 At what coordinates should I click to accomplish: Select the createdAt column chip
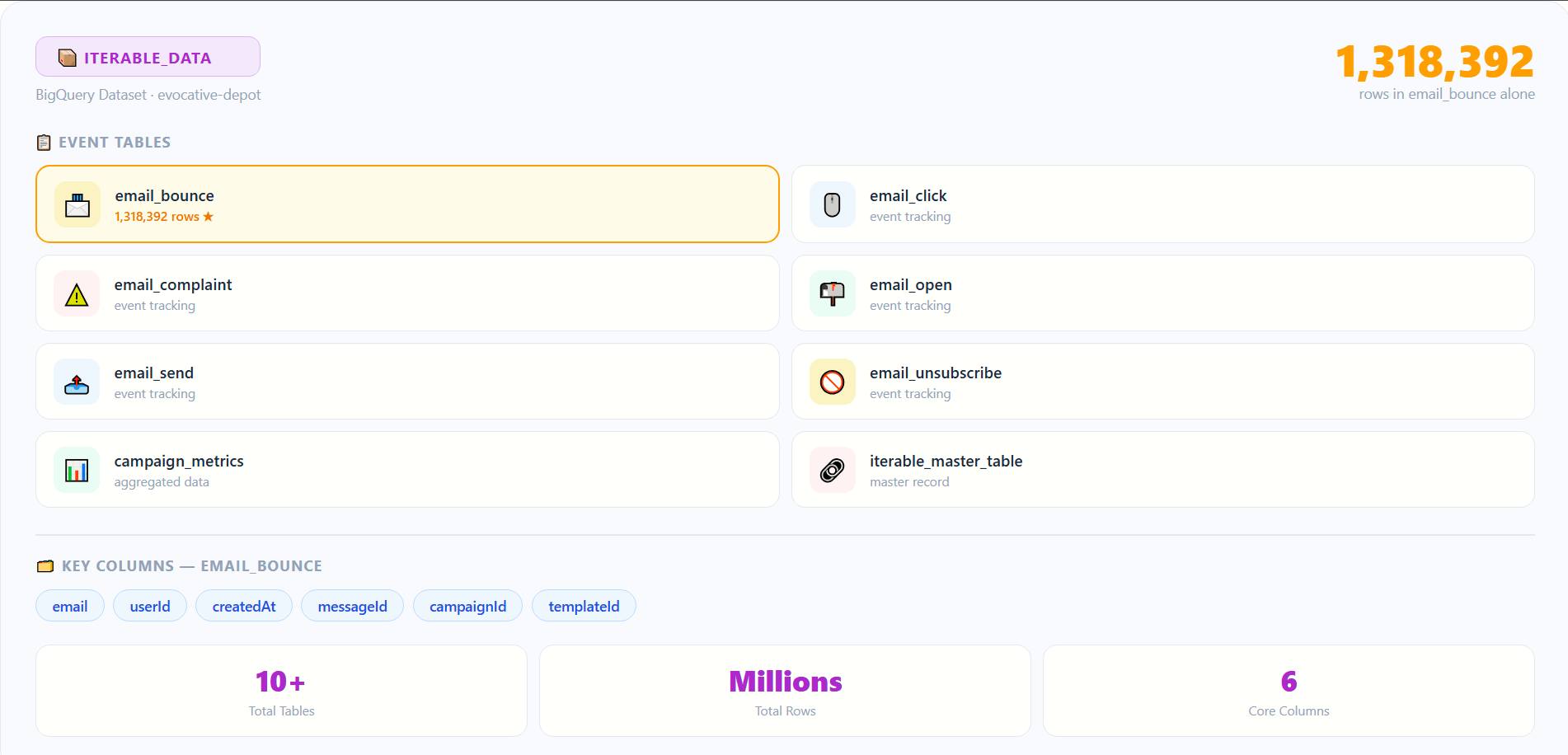pos(244,606)
